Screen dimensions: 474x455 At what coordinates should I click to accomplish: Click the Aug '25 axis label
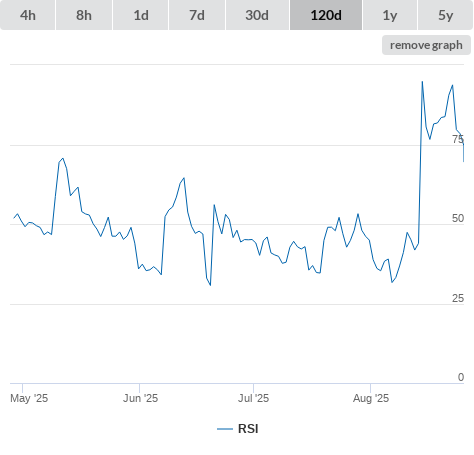click(x=371, y=398)
